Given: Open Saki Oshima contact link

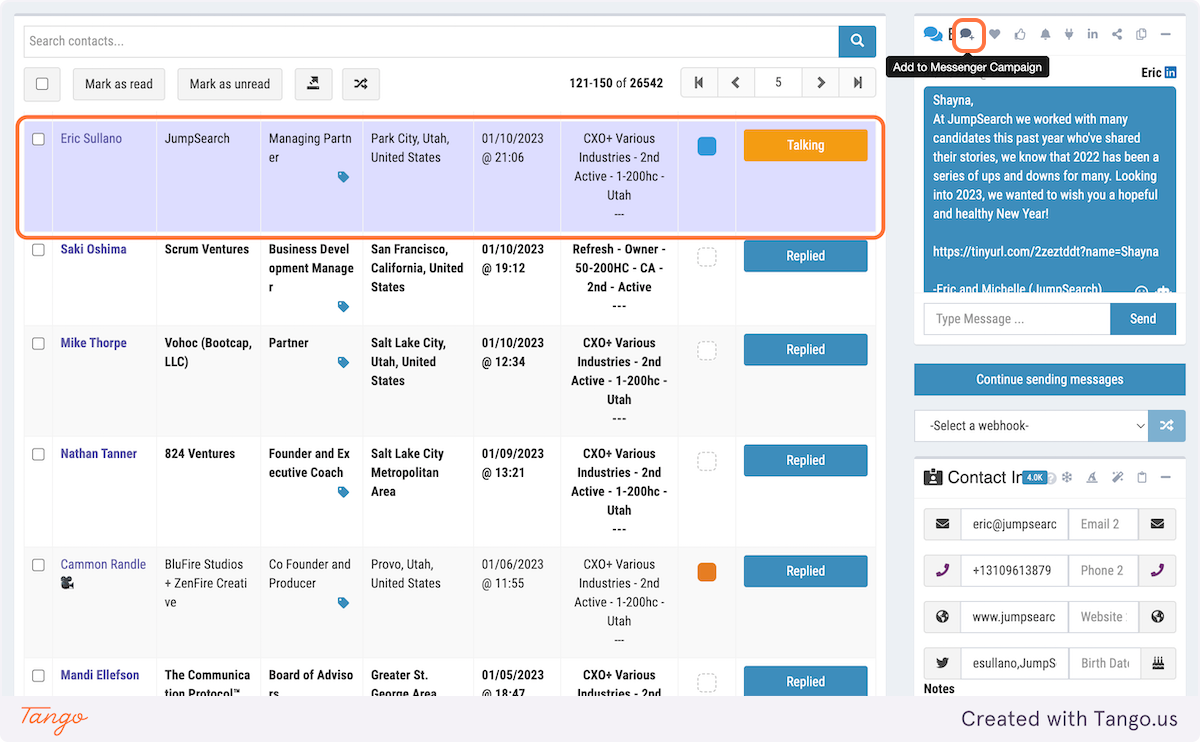Looking at the screenshot, I should 93,250.
